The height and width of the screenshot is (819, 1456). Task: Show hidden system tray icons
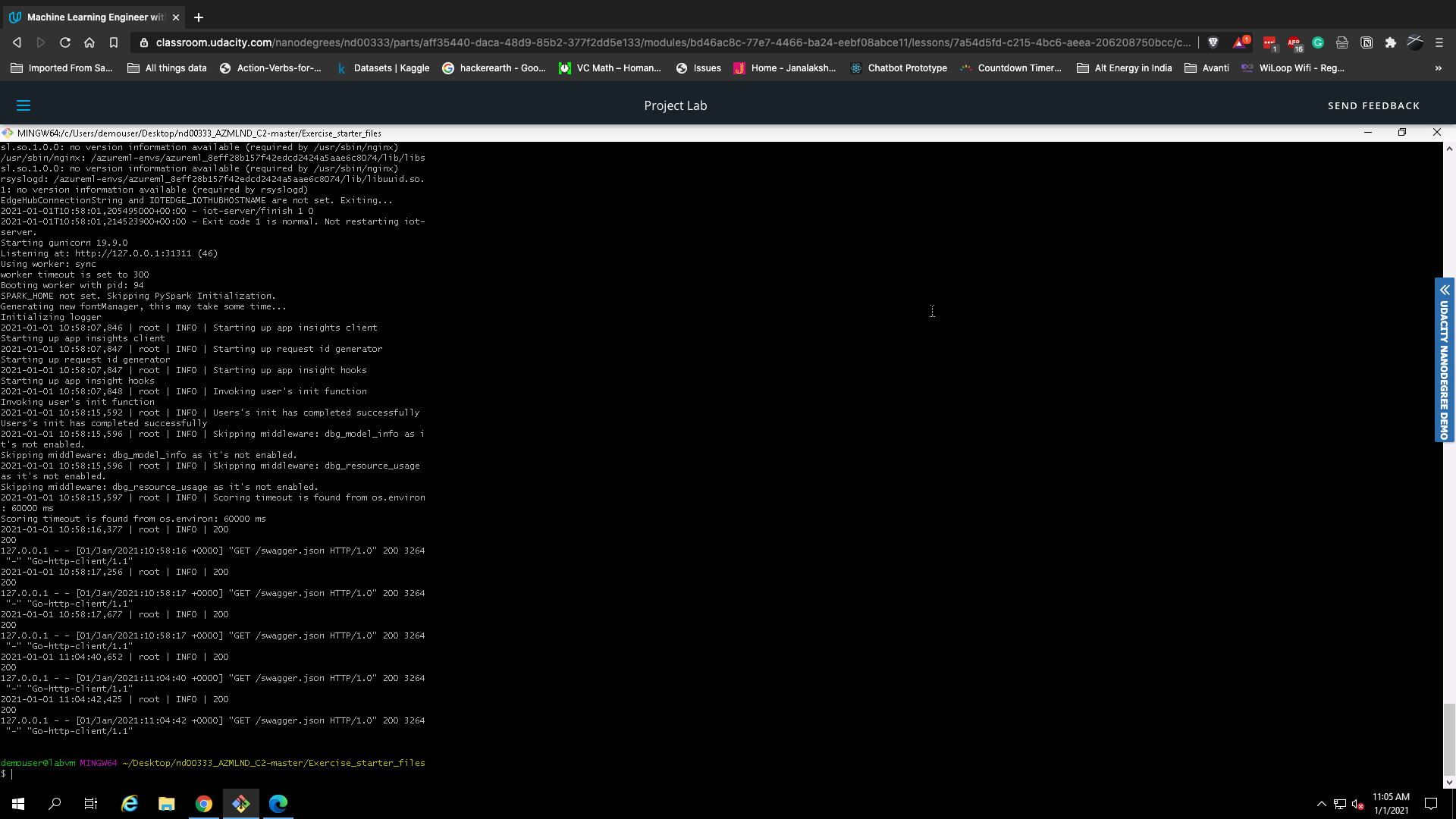1321,804
